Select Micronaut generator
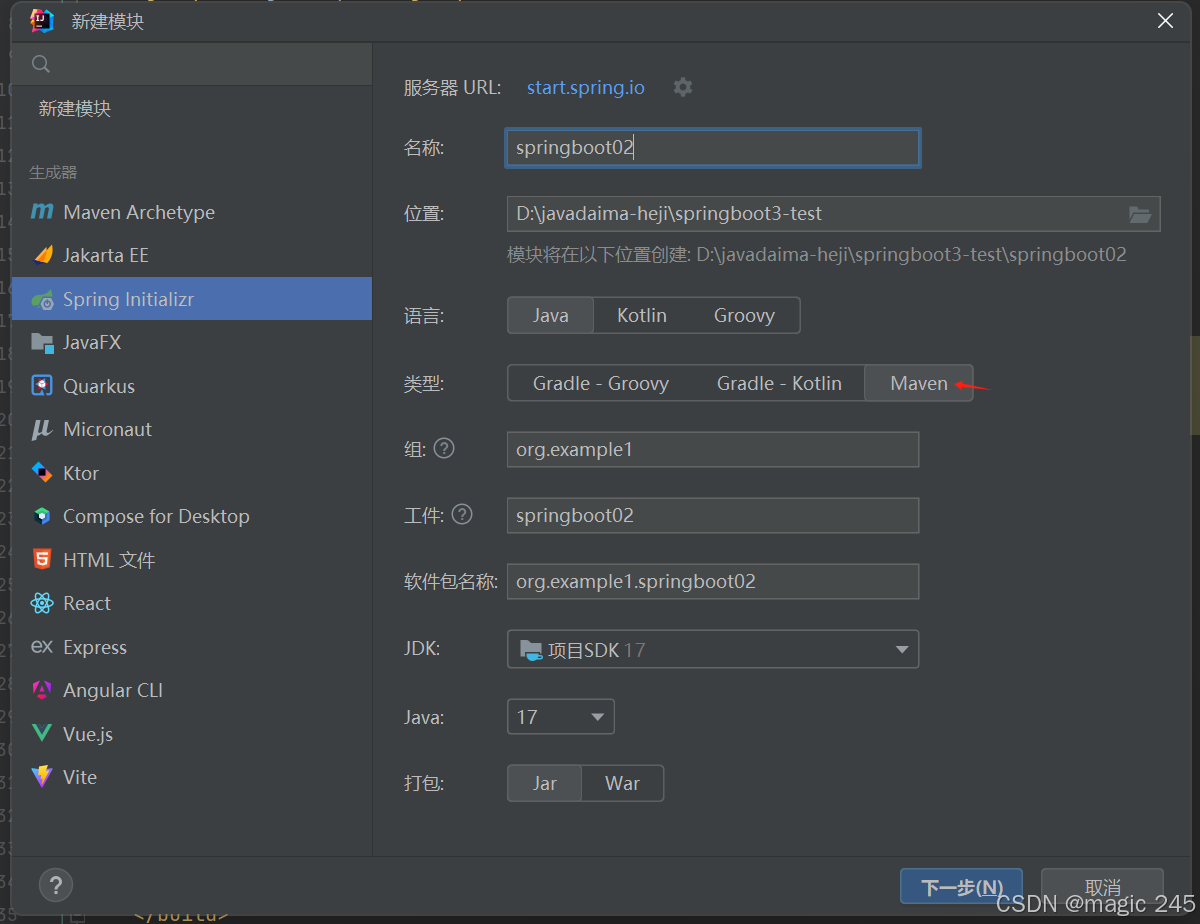The height and width of the screenshot is (924, 1200). click(x=192, y=429)
